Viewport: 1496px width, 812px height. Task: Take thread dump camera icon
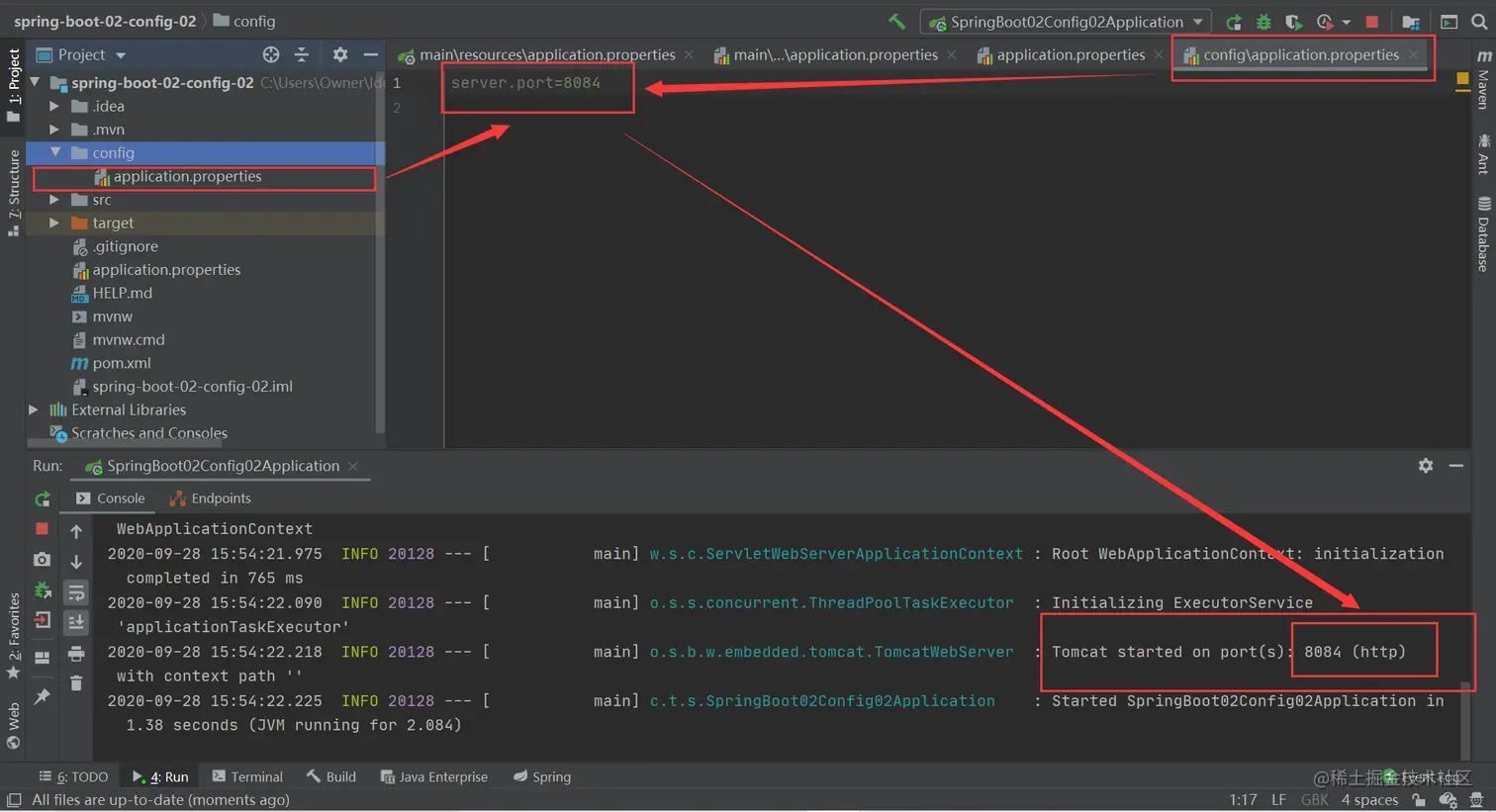[42, 560]
